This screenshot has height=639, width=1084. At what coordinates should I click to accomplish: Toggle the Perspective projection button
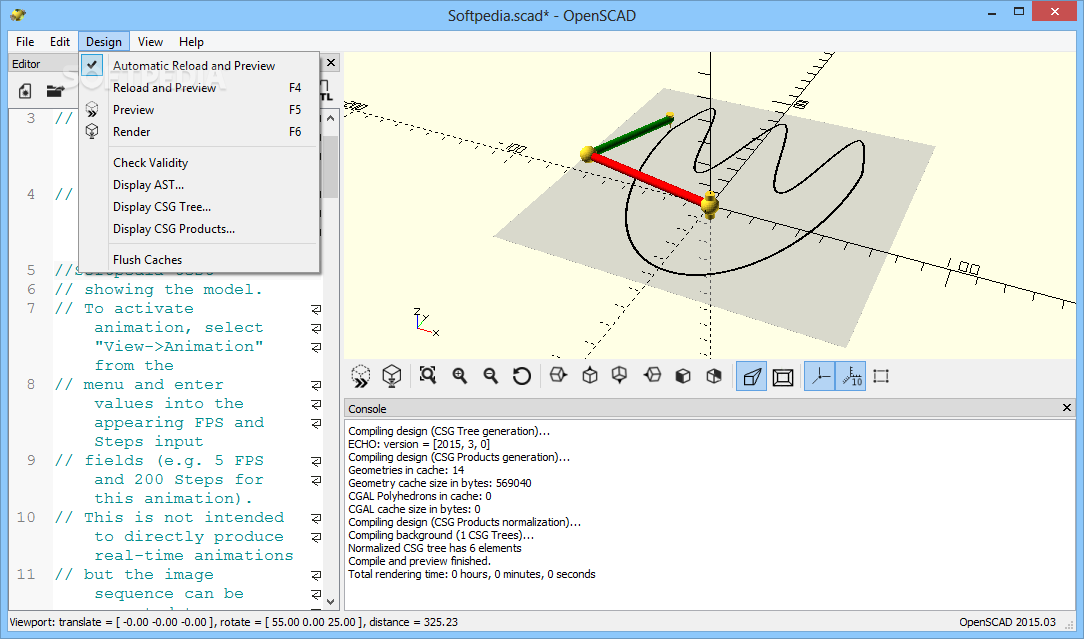tap(751, 376)
